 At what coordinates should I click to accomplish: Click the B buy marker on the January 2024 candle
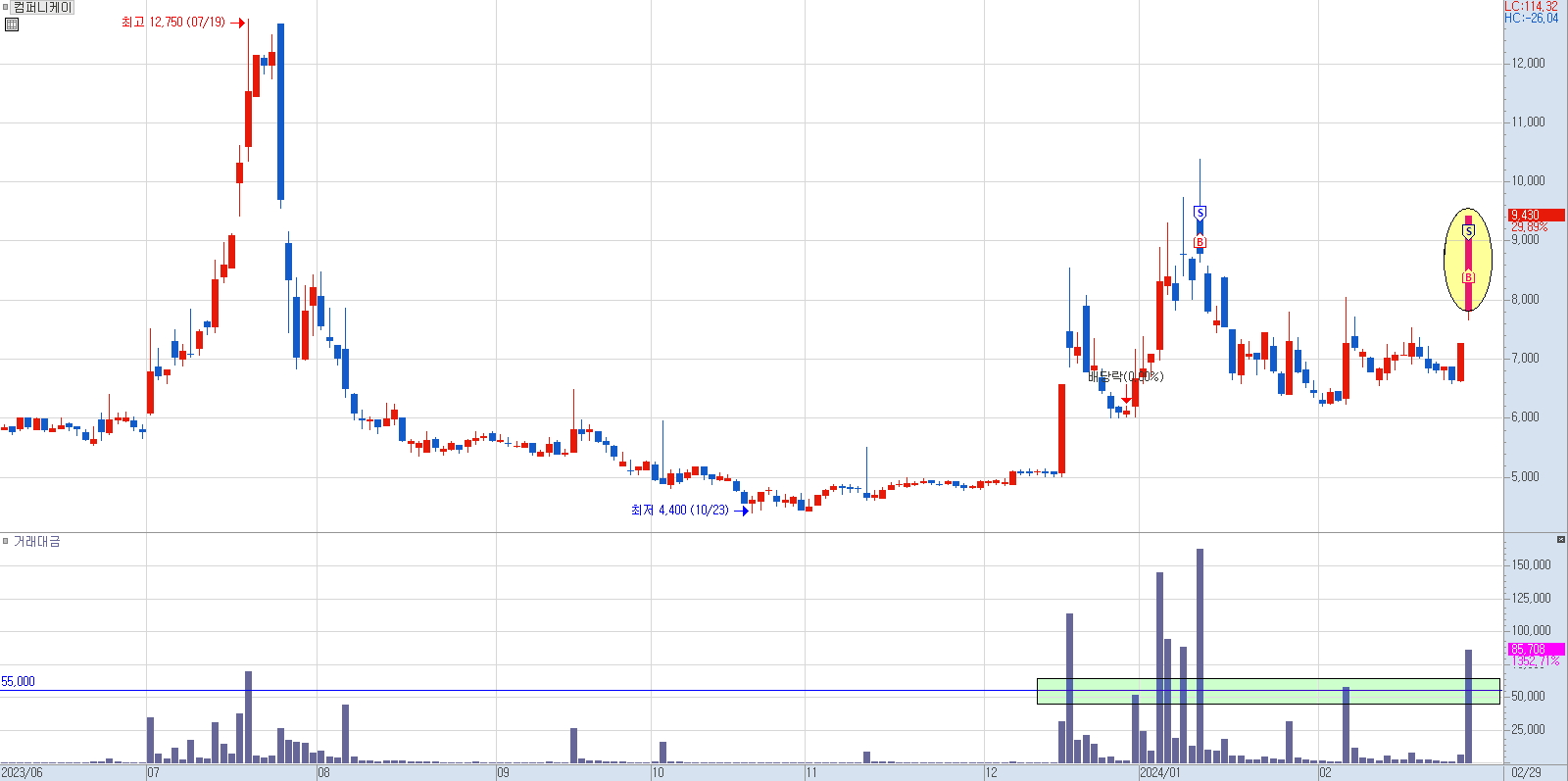(x=1200, y=242)
